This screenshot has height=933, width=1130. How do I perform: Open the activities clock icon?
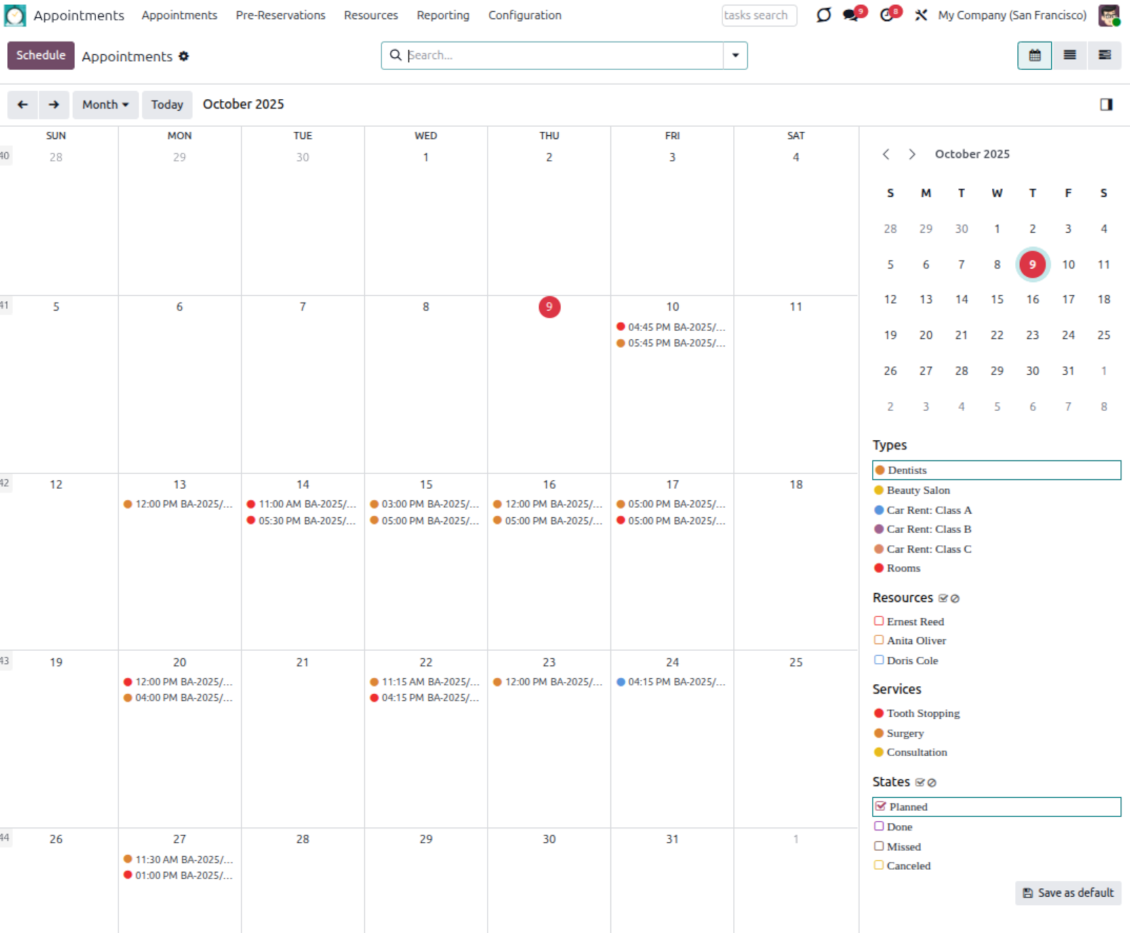coord(887,16)
